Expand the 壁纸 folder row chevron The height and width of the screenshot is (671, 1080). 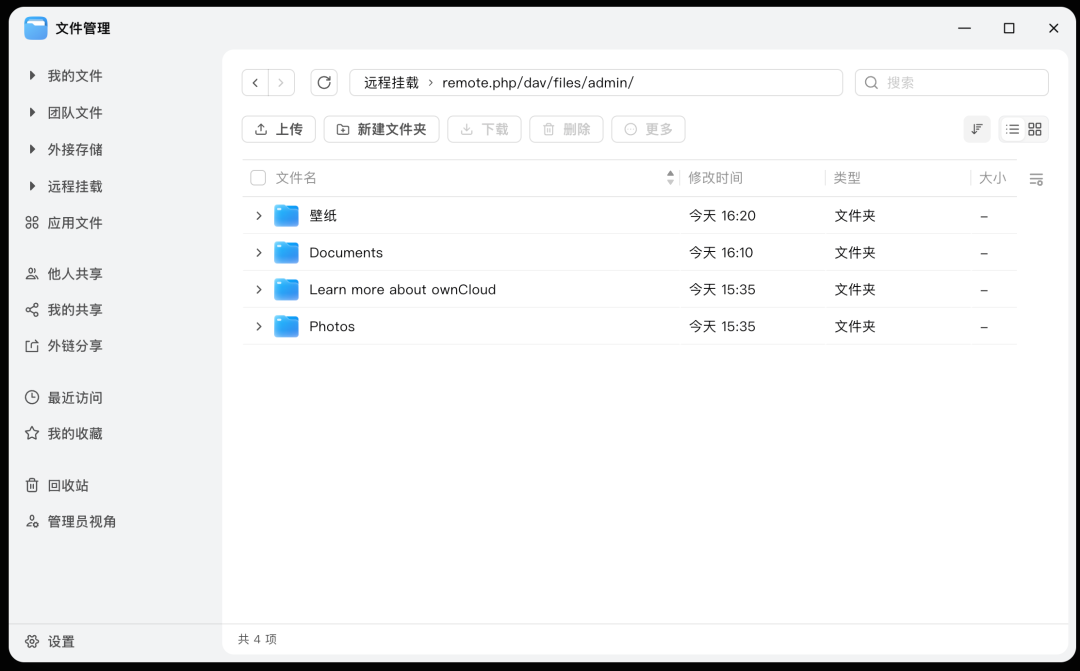[x=259, y=216]
